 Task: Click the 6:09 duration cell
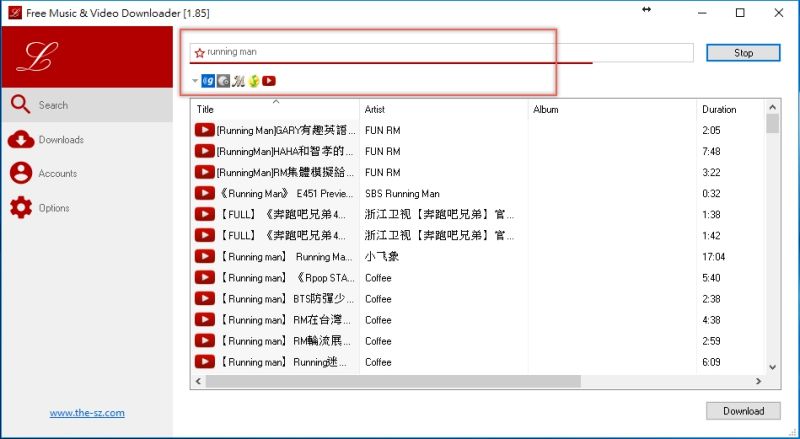(x=711, y=362)
